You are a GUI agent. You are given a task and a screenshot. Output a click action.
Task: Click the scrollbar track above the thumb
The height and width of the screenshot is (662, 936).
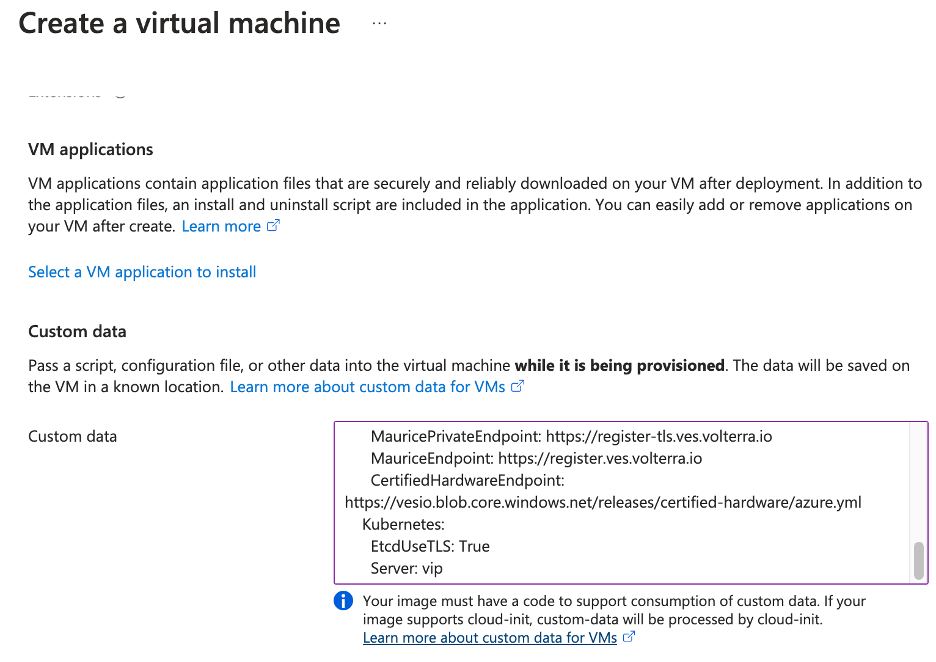919,480
